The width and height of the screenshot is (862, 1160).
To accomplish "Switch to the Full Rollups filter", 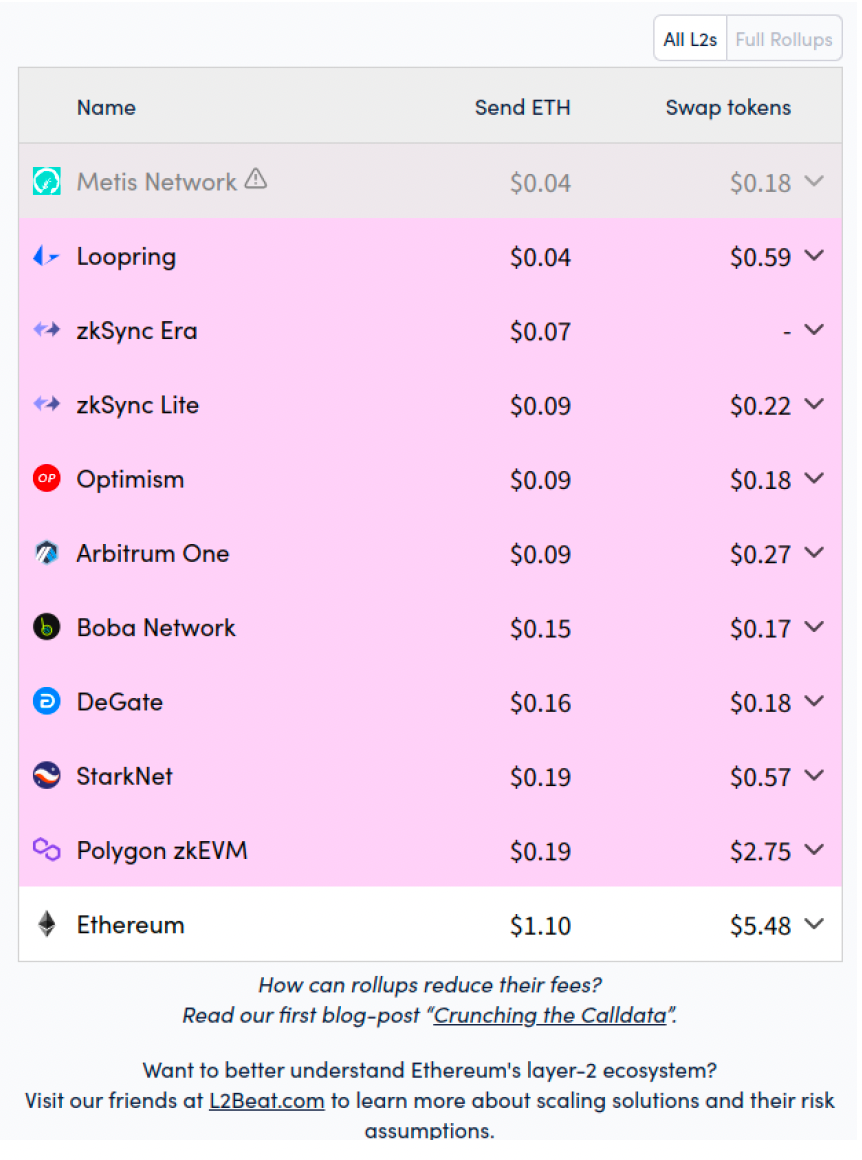I will pyautogui.click(x=784, y=39).
